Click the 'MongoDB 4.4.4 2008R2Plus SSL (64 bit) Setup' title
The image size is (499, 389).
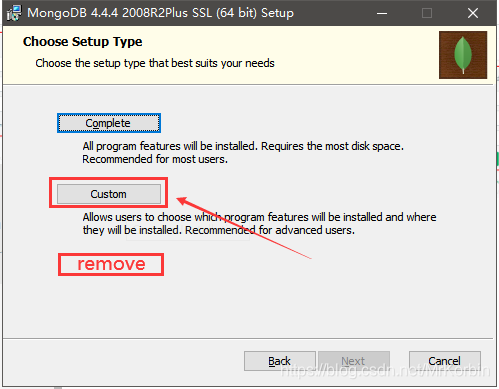tap(160, 13)
